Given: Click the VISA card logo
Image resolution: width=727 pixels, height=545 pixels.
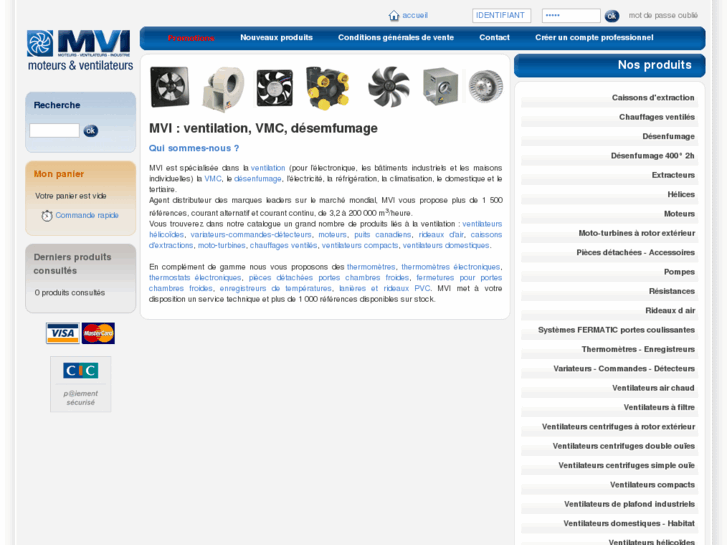Looking at the screenshot, I should [63, 333].
